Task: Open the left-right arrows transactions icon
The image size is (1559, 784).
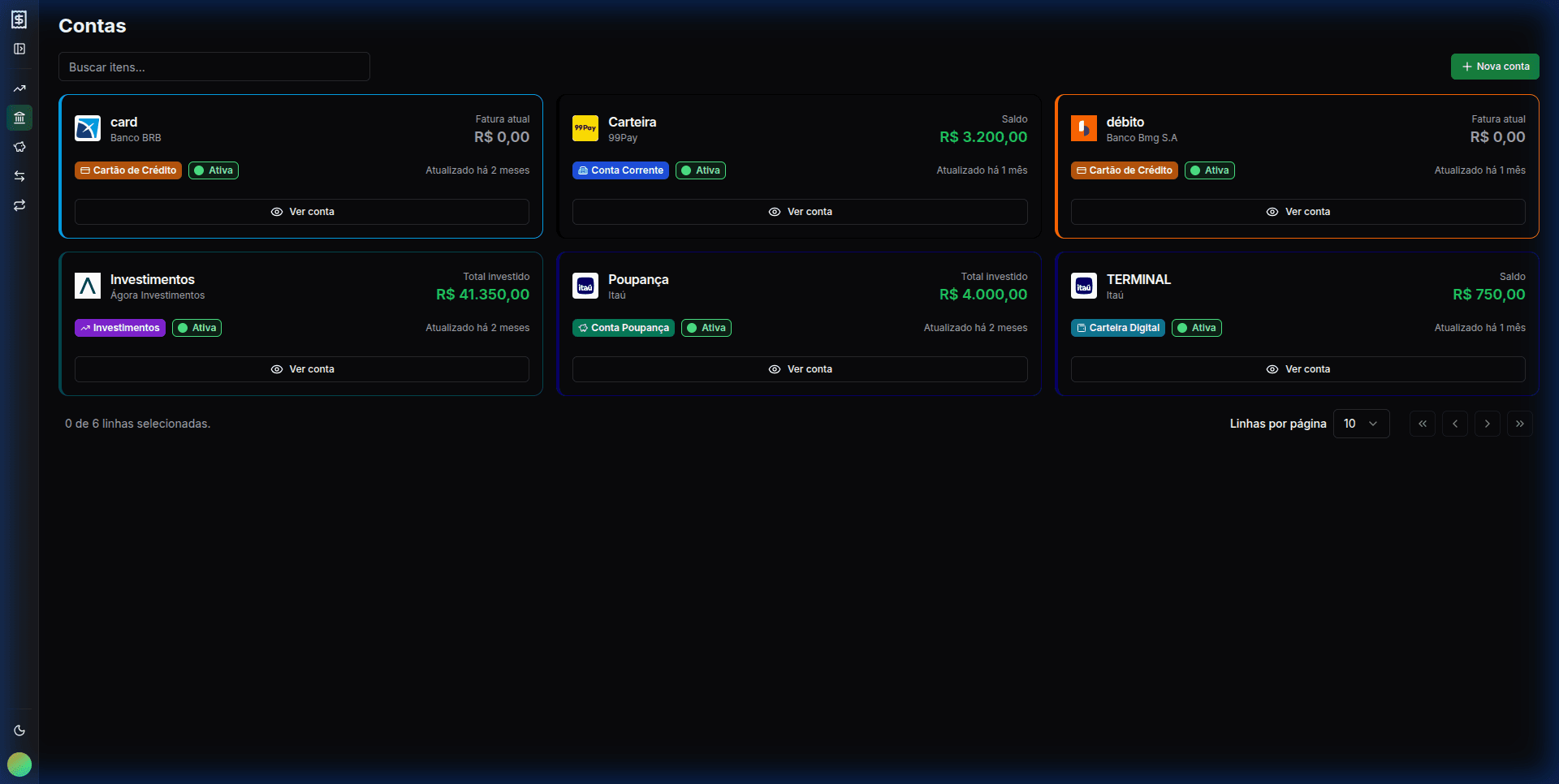Action: tap(19, 176)
